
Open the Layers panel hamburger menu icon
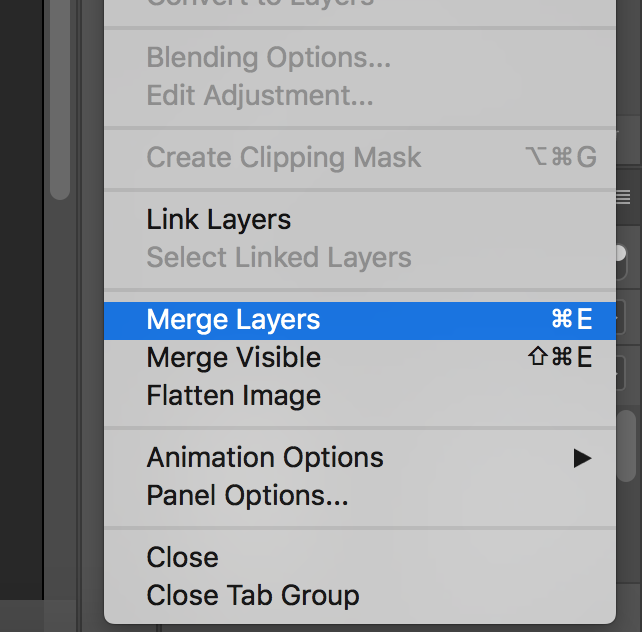pos(626,197)
